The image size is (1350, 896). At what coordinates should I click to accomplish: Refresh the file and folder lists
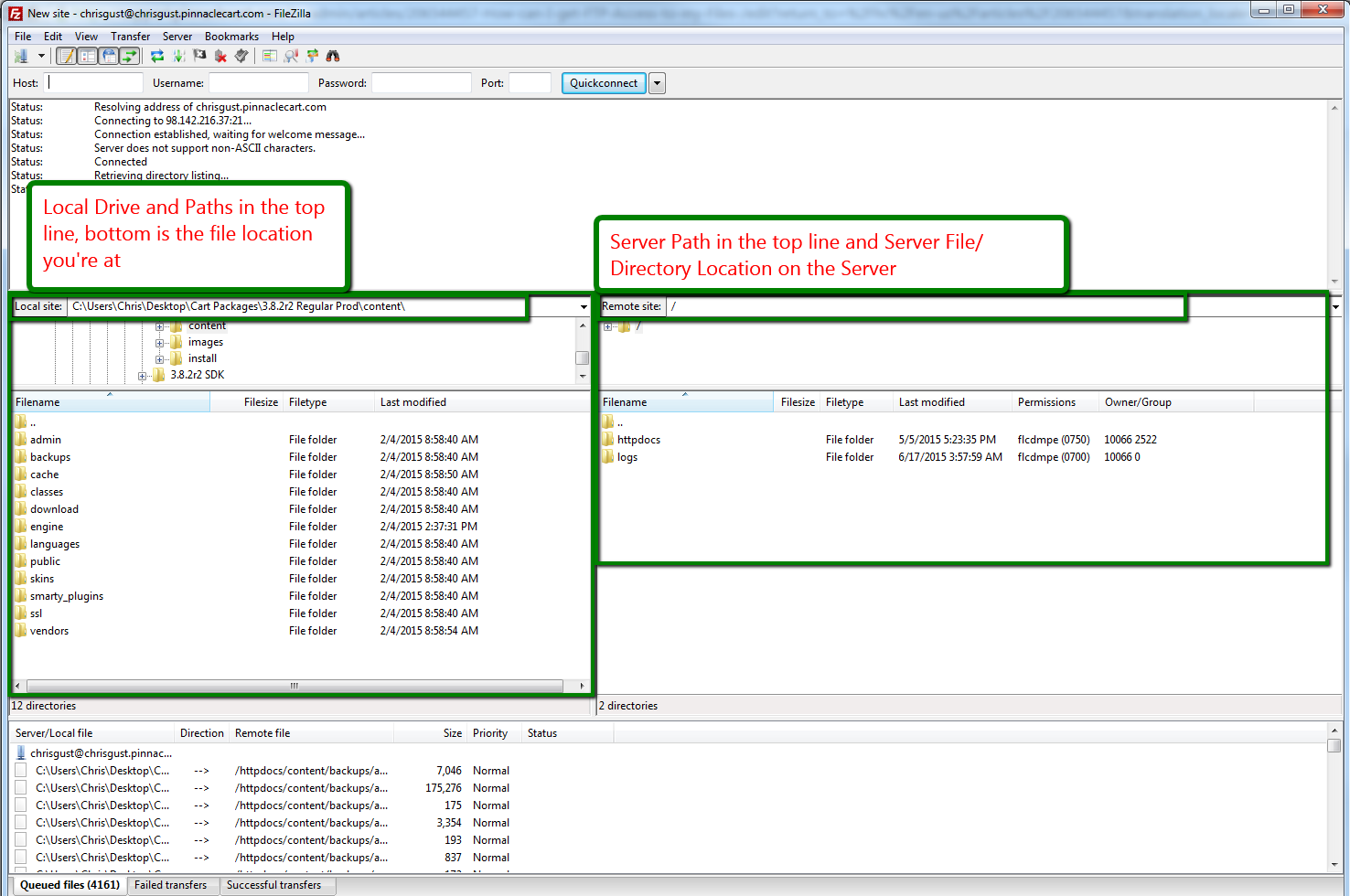click(157, 57)
